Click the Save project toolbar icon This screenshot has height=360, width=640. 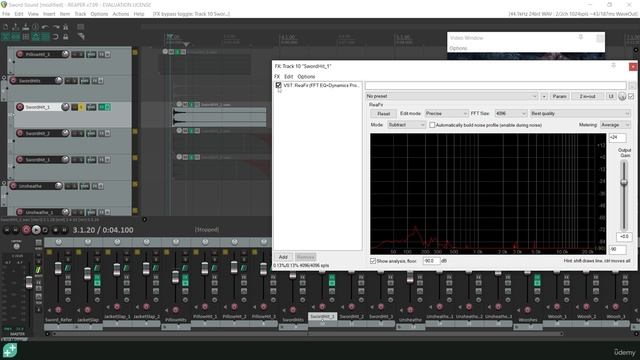pyautogui.click(x=25, y=27)
